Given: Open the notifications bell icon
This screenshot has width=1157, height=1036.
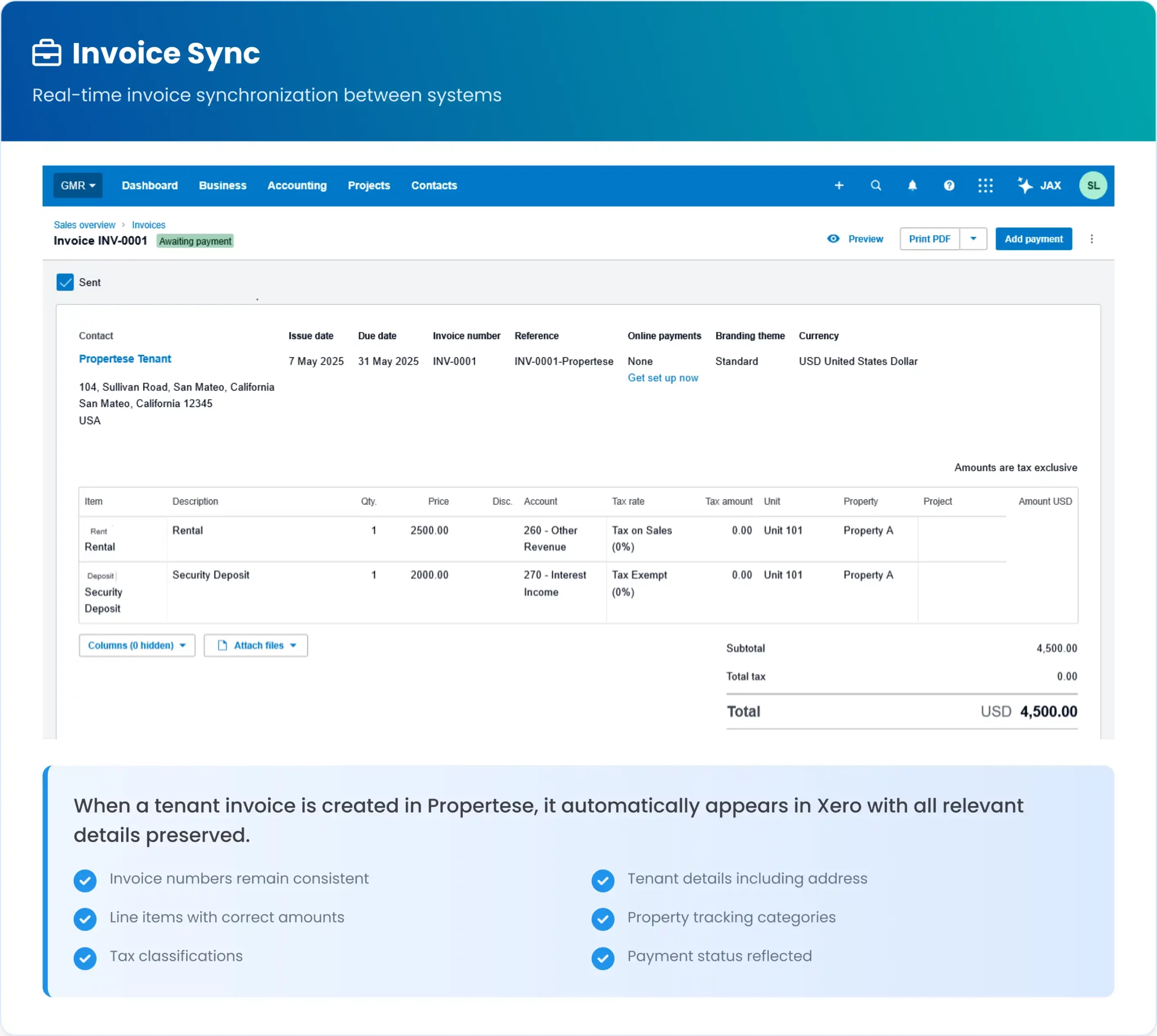Looking at the screenshot, I should pos(912,186).
